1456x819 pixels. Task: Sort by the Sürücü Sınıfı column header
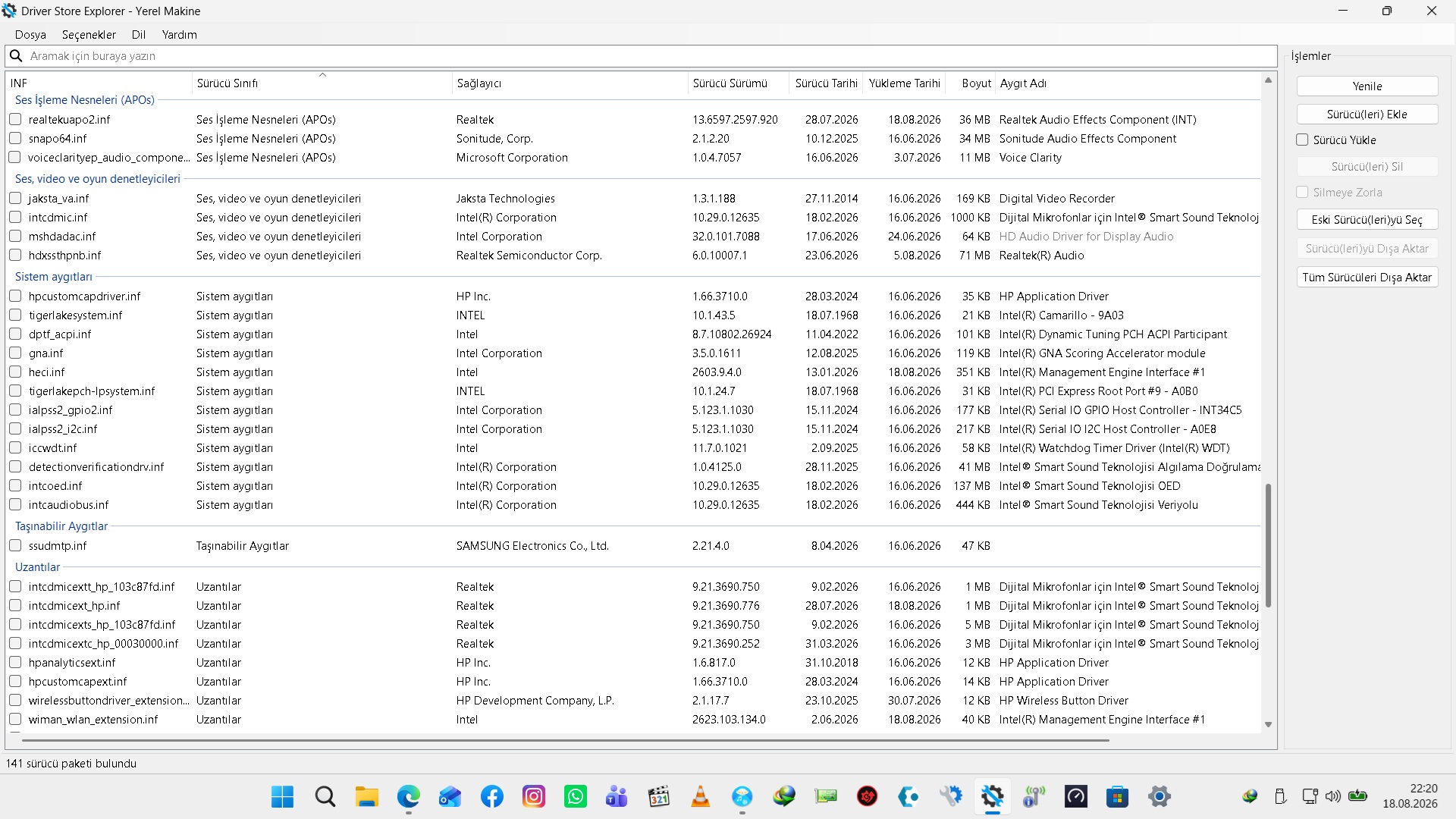click(322, 83)
